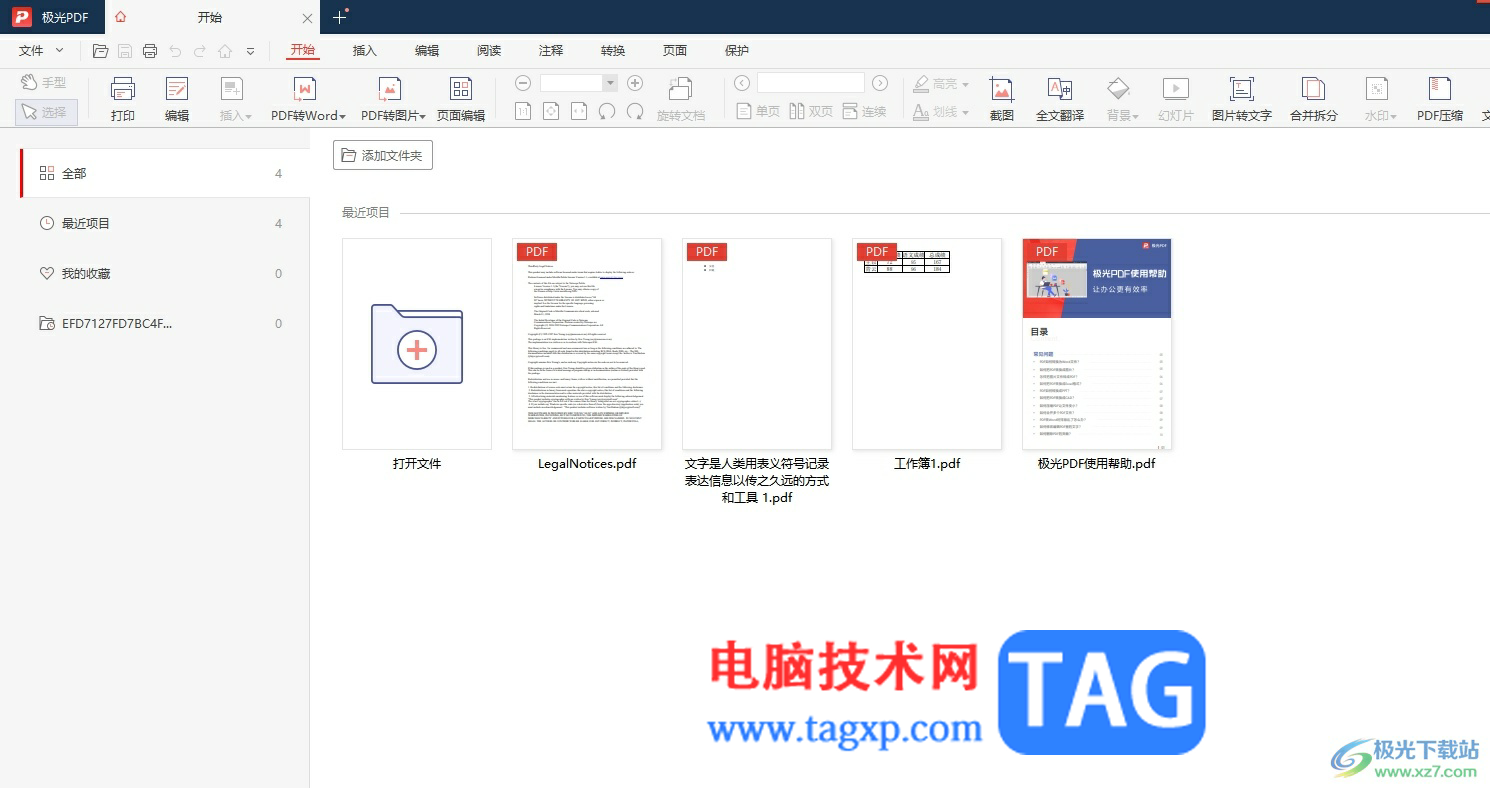Screen dimensions: 1490x788
Task: Click the zoom in plus icon
Action: (x=634, y=83)
